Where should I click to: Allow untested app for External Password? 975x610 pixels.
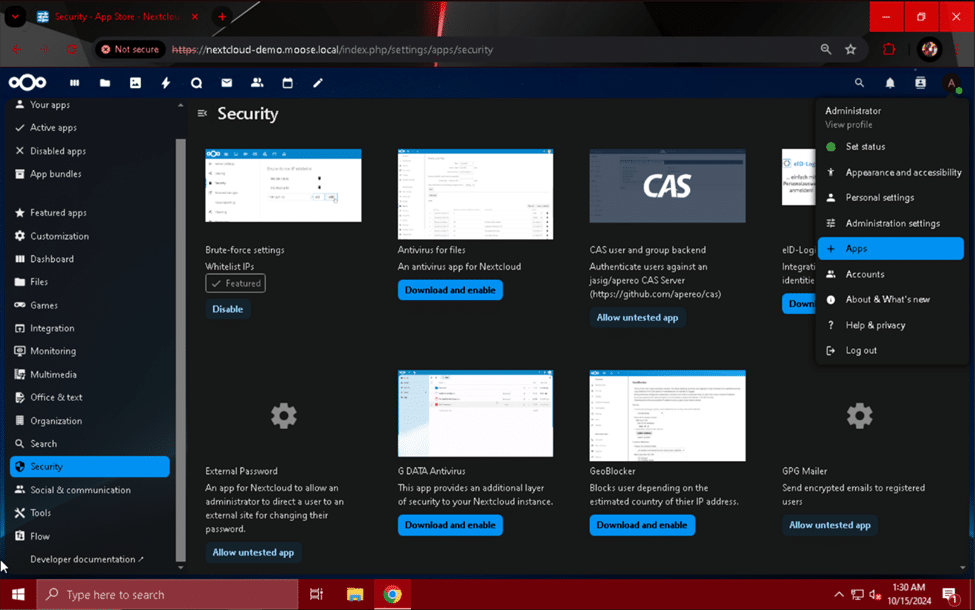253,552
